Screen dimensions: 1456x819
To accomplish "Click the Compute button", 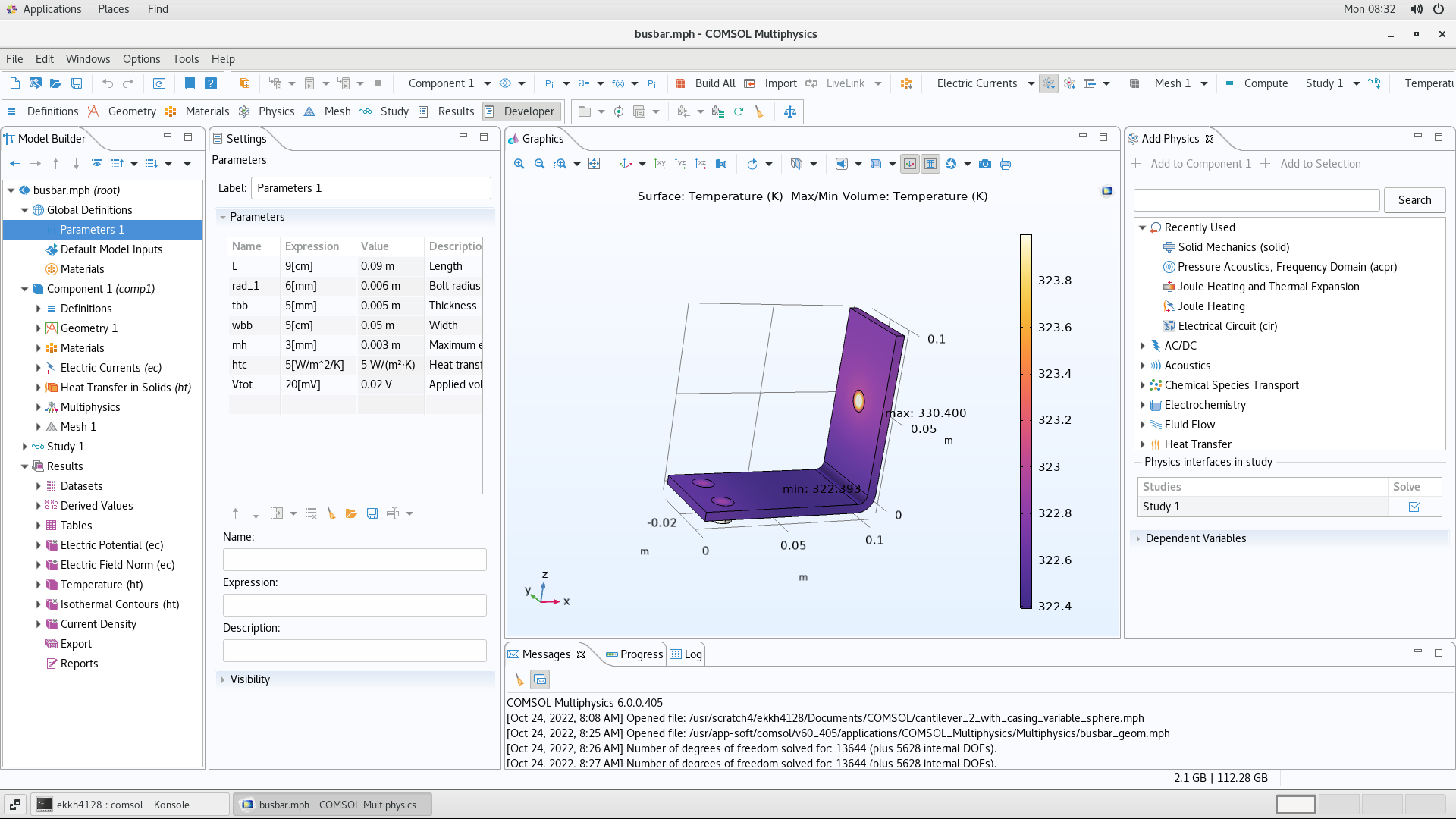I will [1257, 83].
